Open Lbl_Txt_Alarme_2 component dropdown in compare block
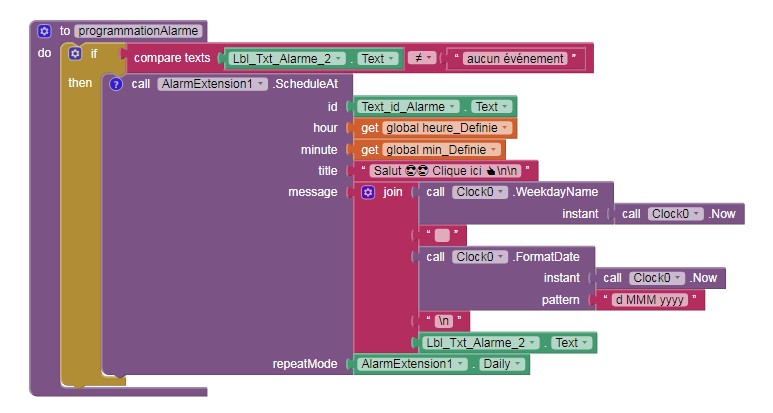Screen dimensions: 773x413 pos(287,59)
